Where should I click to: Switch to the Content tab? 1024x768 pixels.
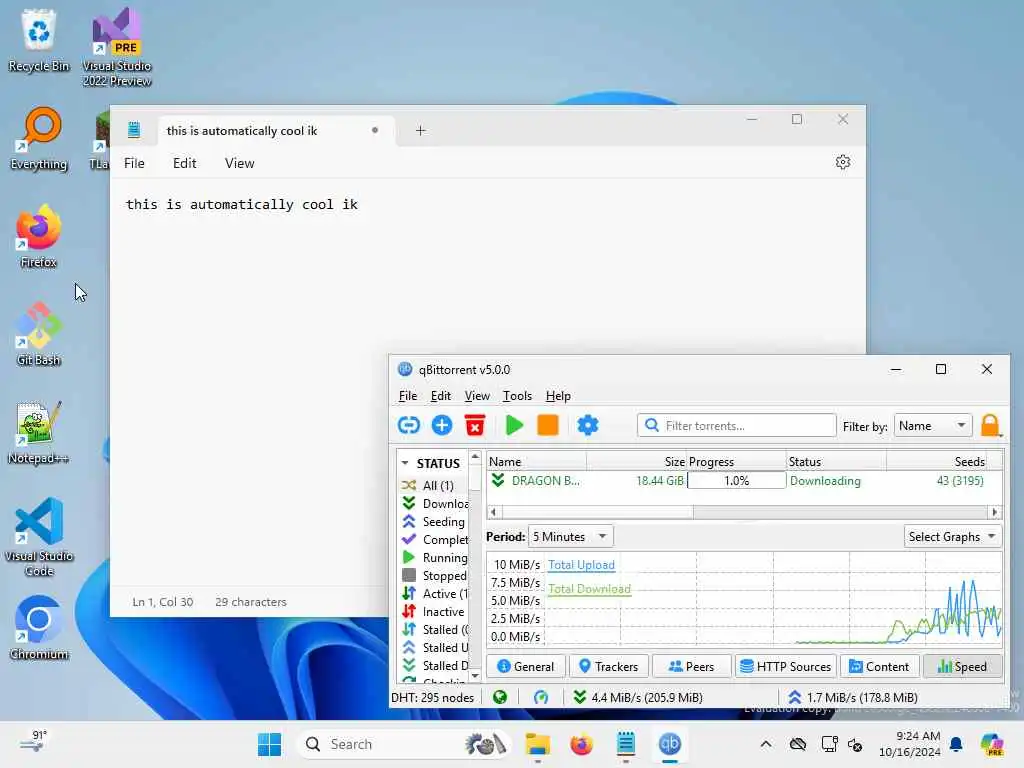tap(879, 666)
